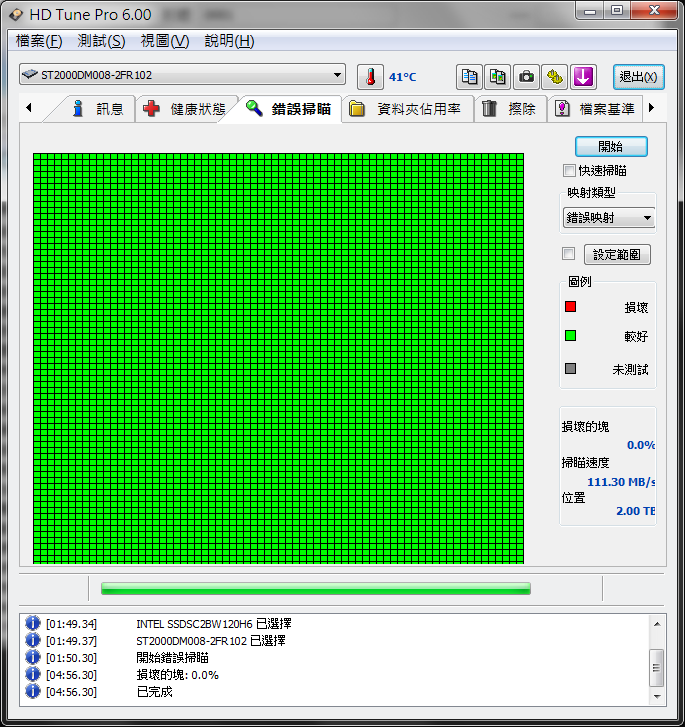Screen dimensions: 685x727
Task: Switch to the 訊息 tab
Action: click(x=97, y=109)
